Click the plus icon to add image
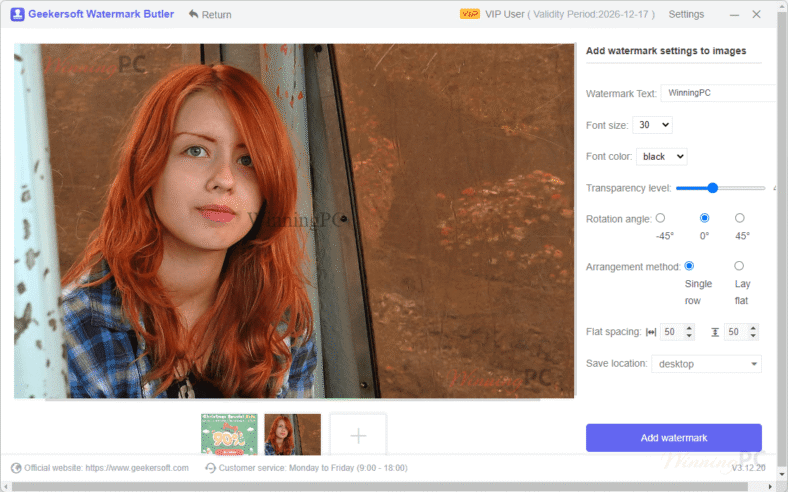 click(358, 435)
